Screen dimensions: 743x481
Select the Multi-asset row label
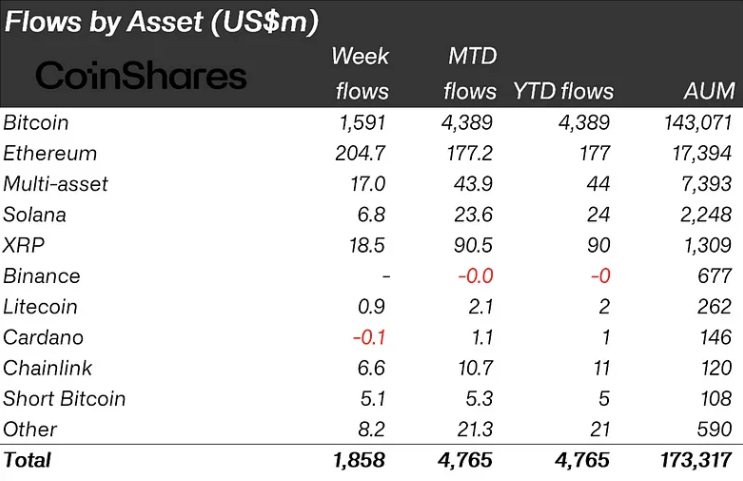[55, 184]
